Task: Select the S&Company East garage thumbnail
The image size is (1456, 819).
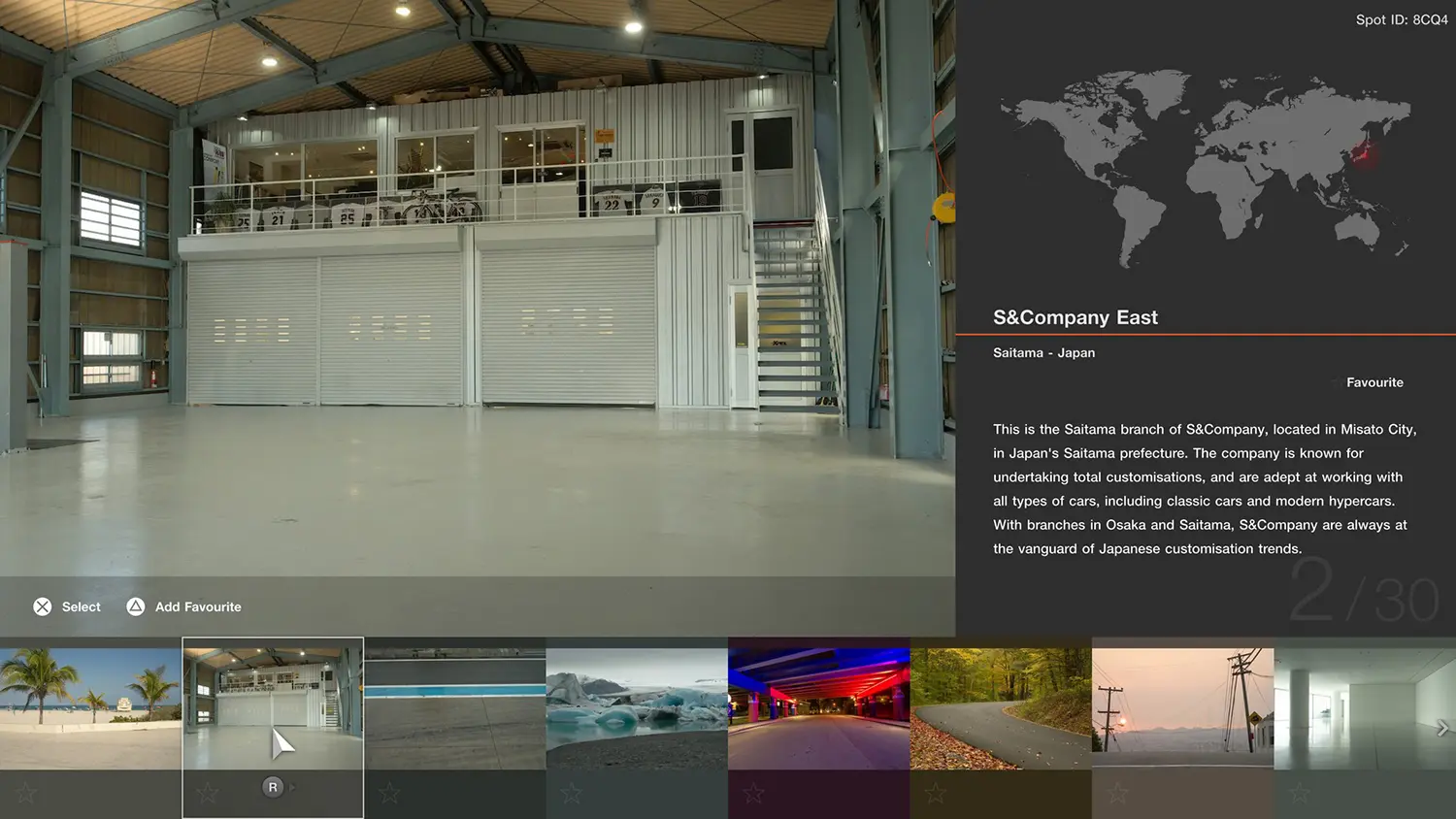Action: tap(273, 709)
